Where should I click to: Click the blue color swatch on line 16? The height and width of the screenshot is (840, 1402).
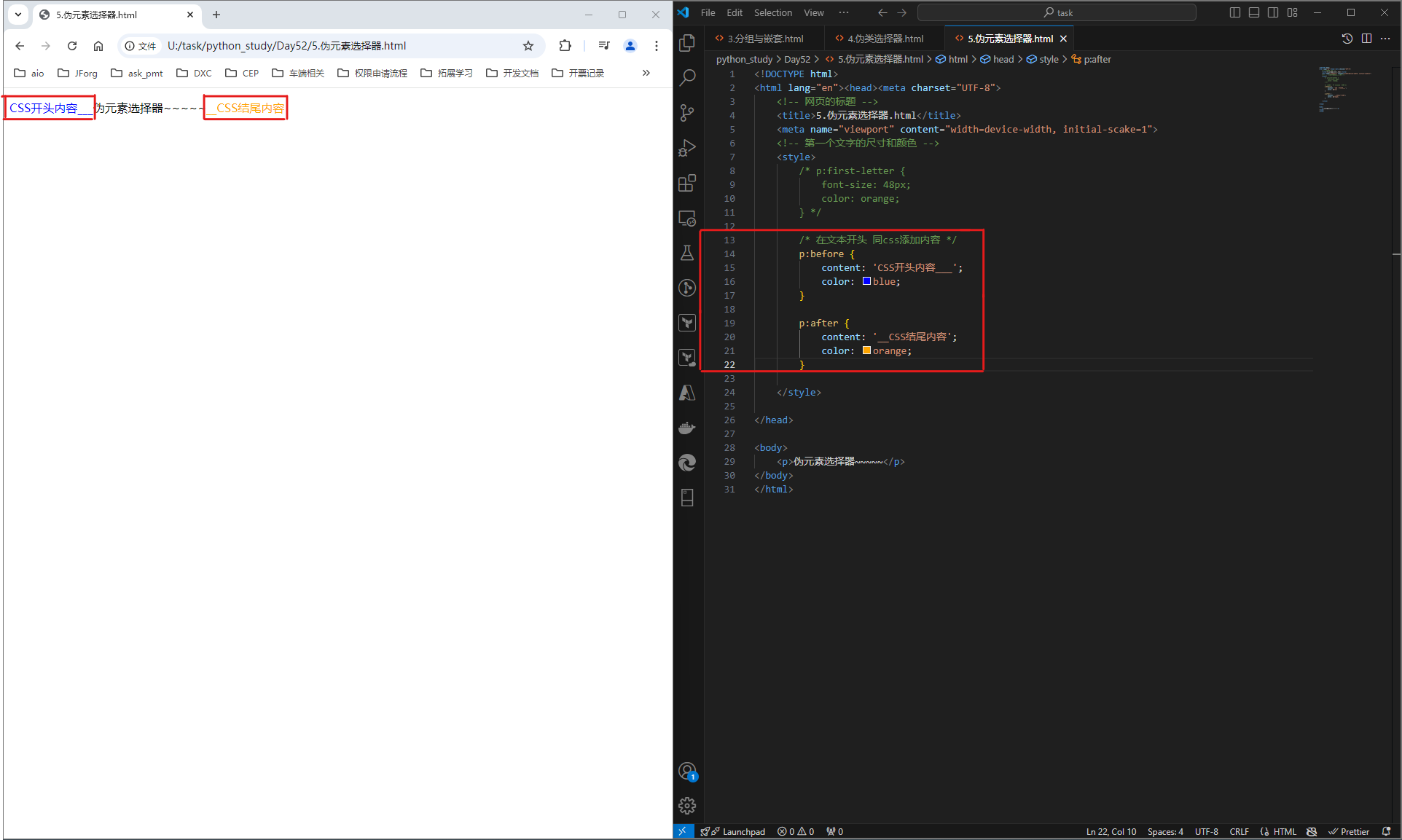(x=866, y=281)
